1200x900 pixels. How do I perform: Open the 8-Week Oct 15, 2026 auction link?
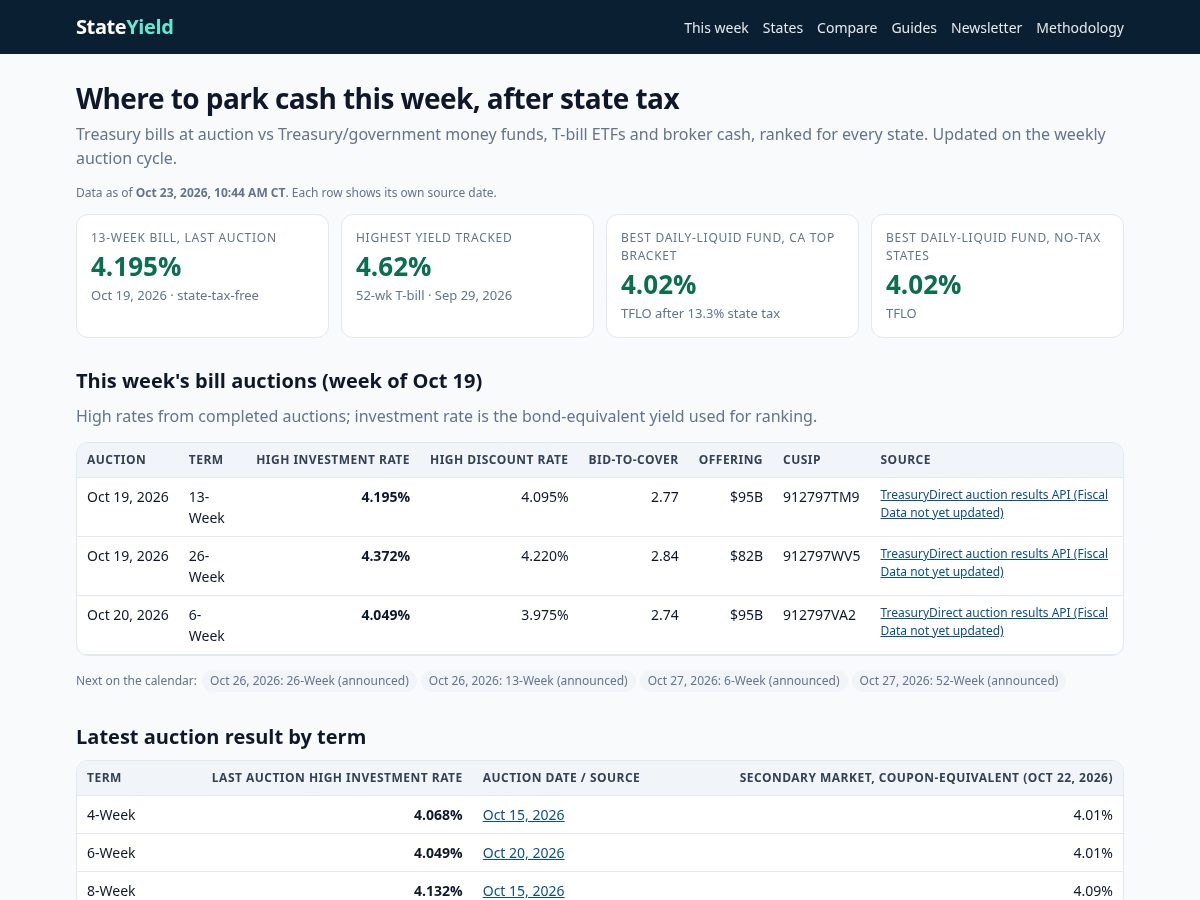click(523, 891)
